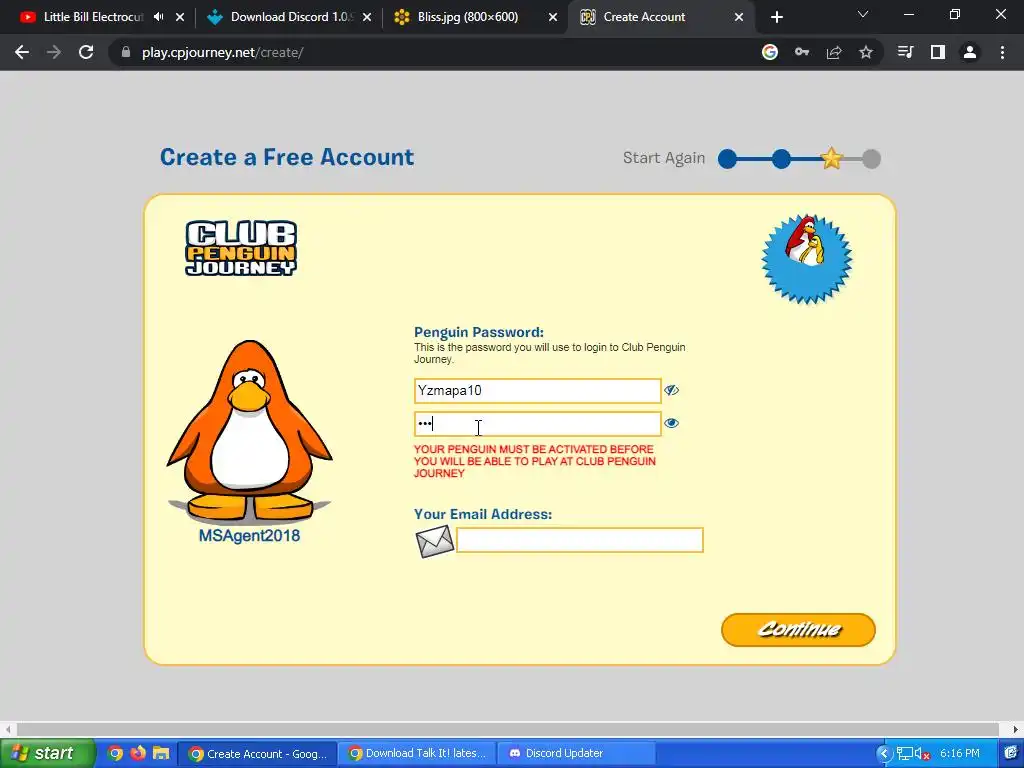Open Chrome profile avatar menu
1024x768 pixels.
[970, 52]
